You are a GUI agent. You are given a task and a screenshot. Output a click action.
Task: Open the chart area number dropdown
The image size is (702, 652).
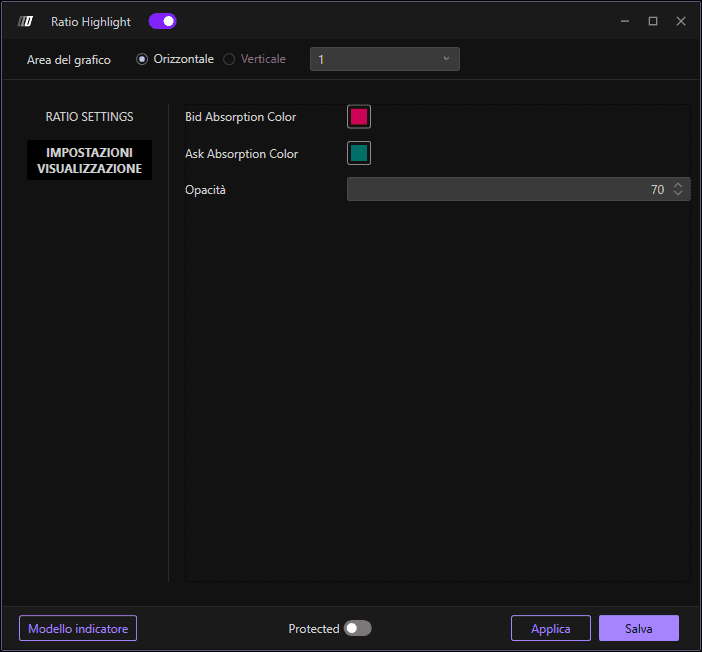coord(385,59)
